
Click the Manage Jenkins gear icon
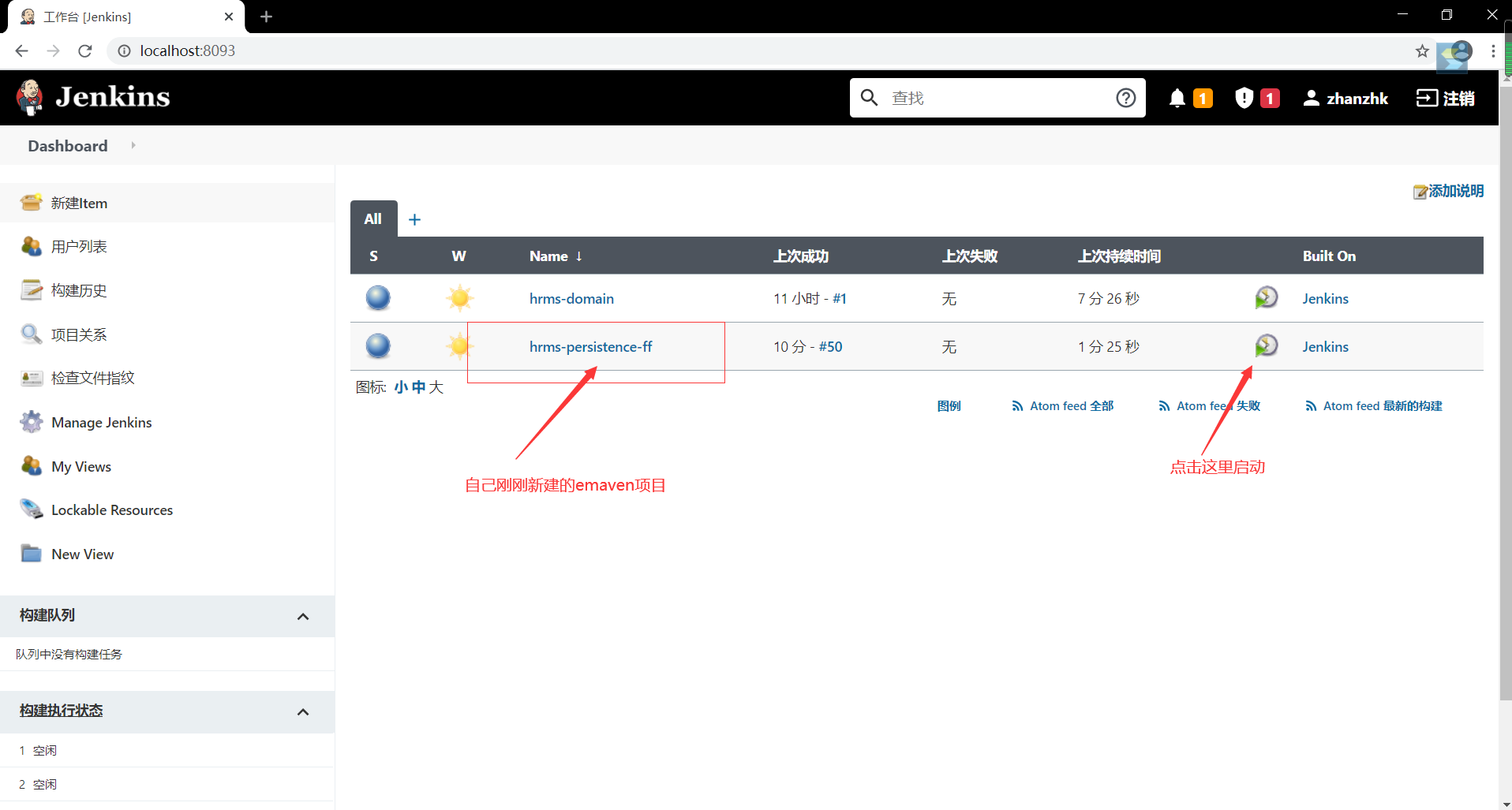point(32,422)
